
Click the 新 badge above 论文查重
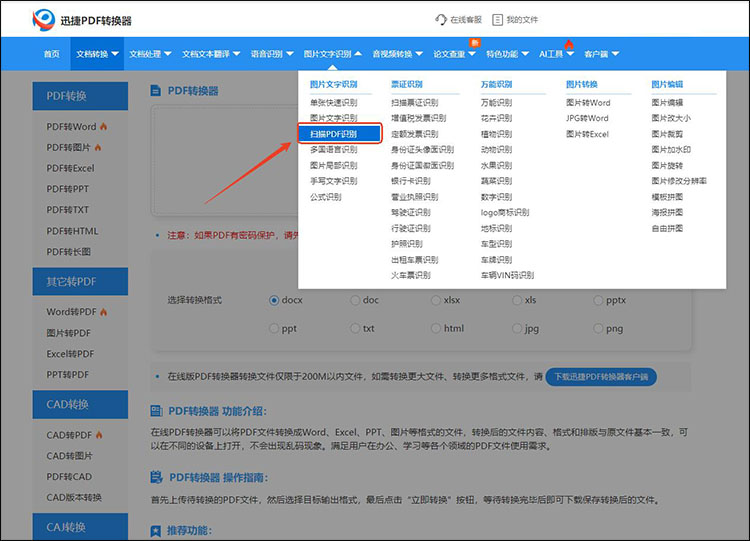tap(474, 43)
